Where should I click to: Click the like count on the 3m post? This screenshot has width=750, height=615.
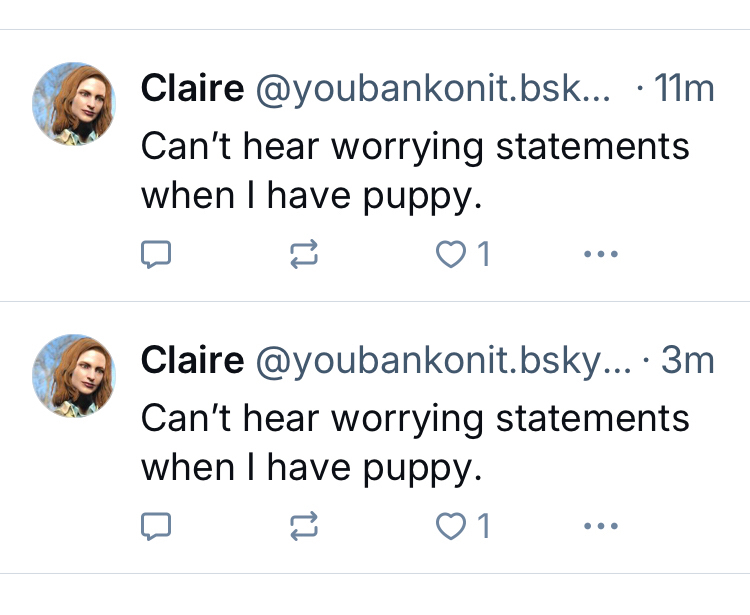[484, 526]
